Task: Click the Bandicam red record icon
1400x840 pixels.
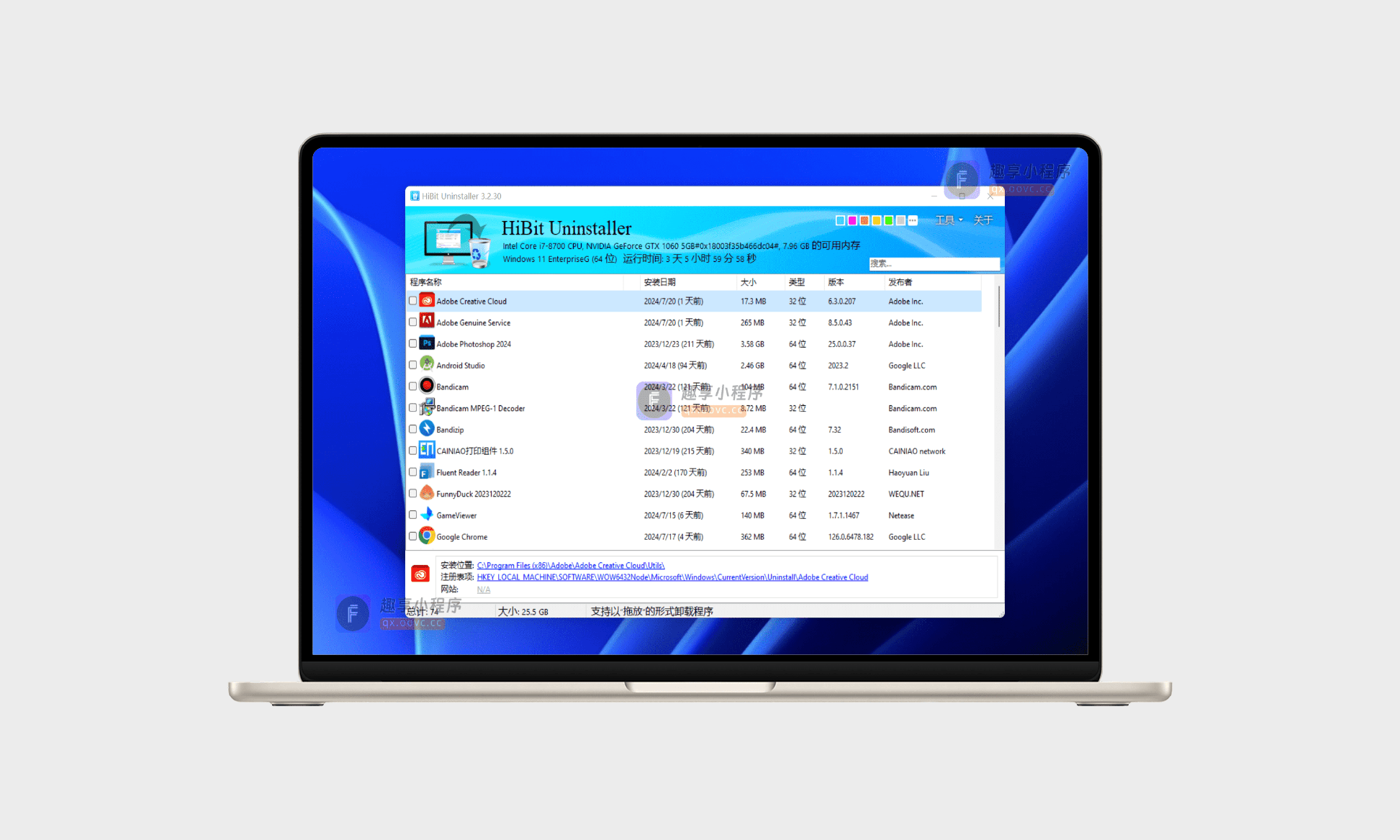Action: pyautogui.click(x=427, y=386)
